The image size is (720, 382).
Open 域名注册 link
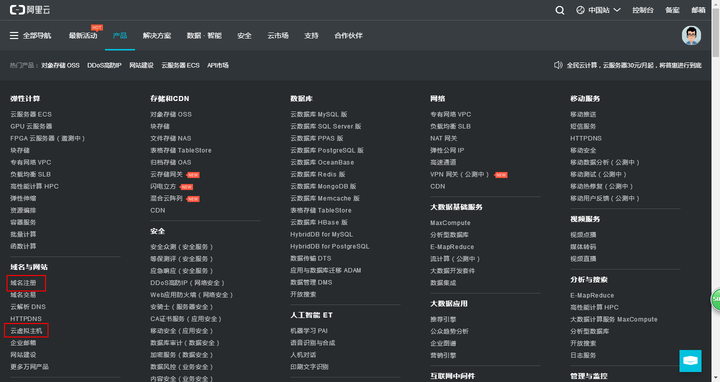23,283
